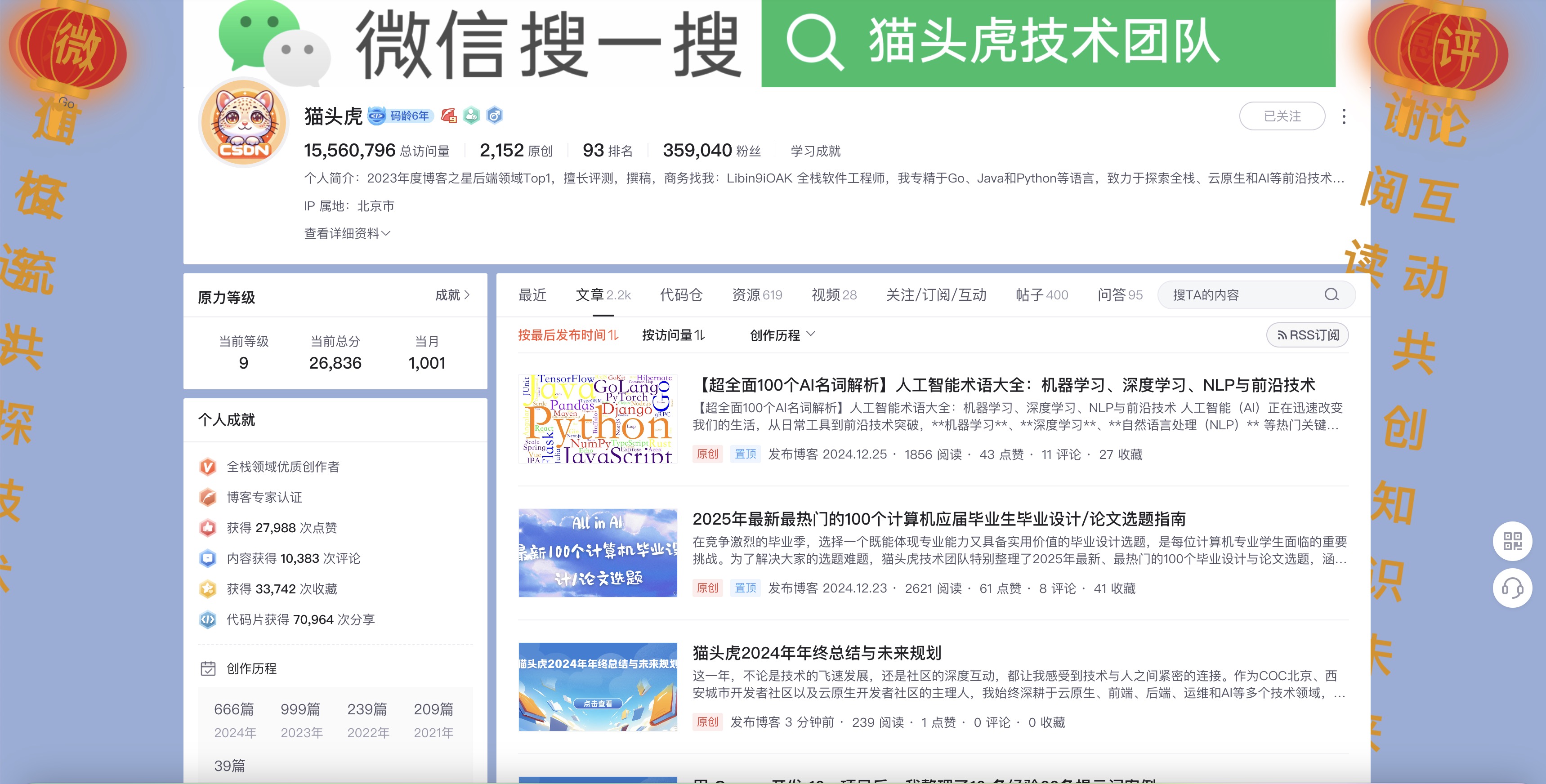Viewport: 1546px width, 784px height.
Task: Sort articles by 按最后发布时间
Action: 568,335
